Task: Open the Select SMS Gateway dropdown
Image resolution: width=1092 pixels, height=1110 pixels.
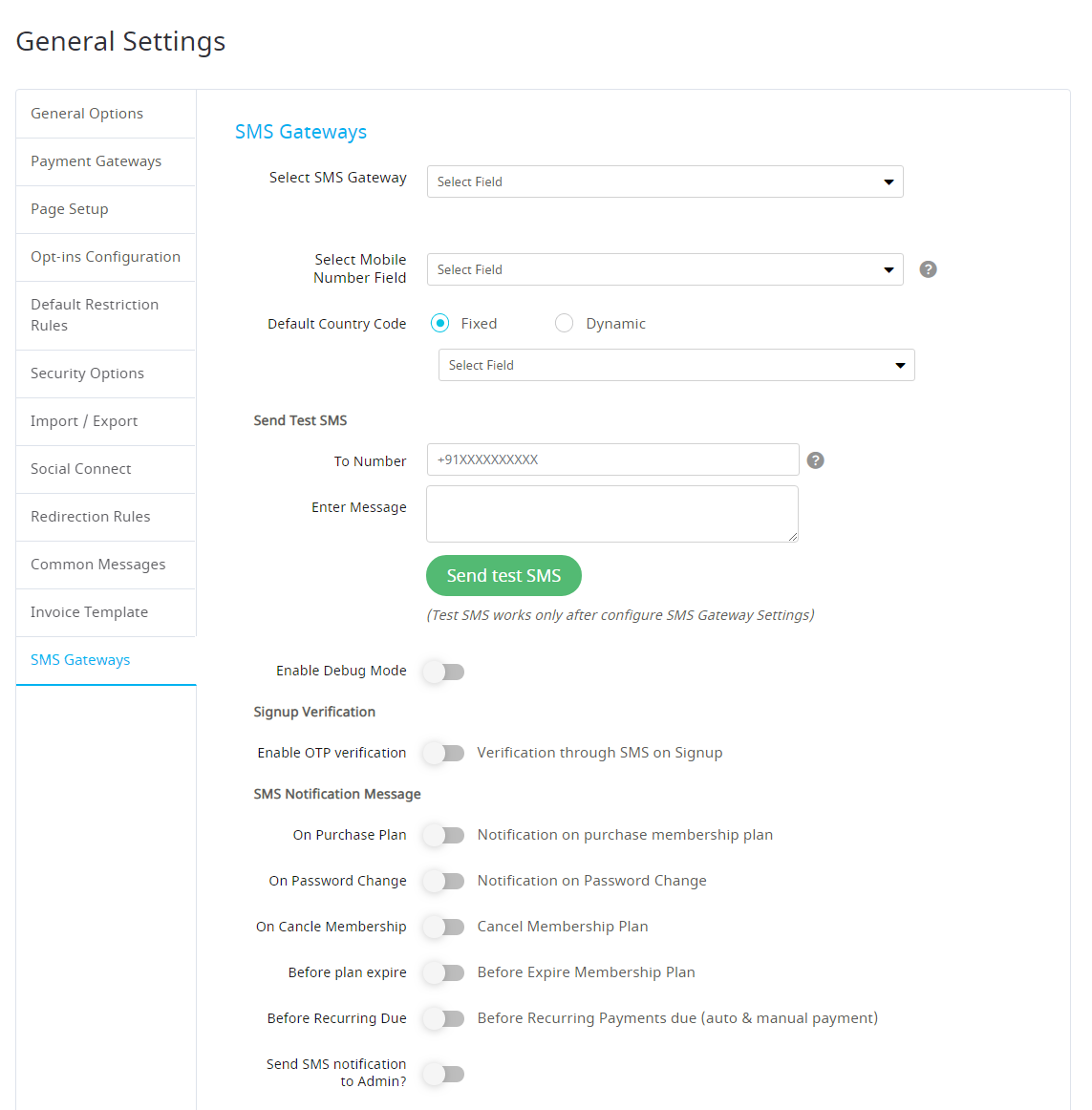Action: 665,181
